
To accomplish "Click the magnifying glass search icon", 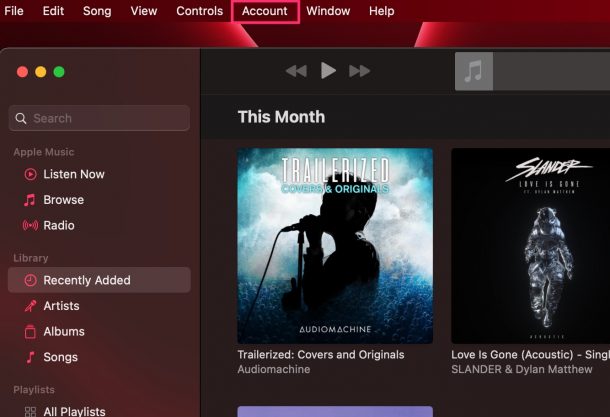I will [x=21, y=118].
